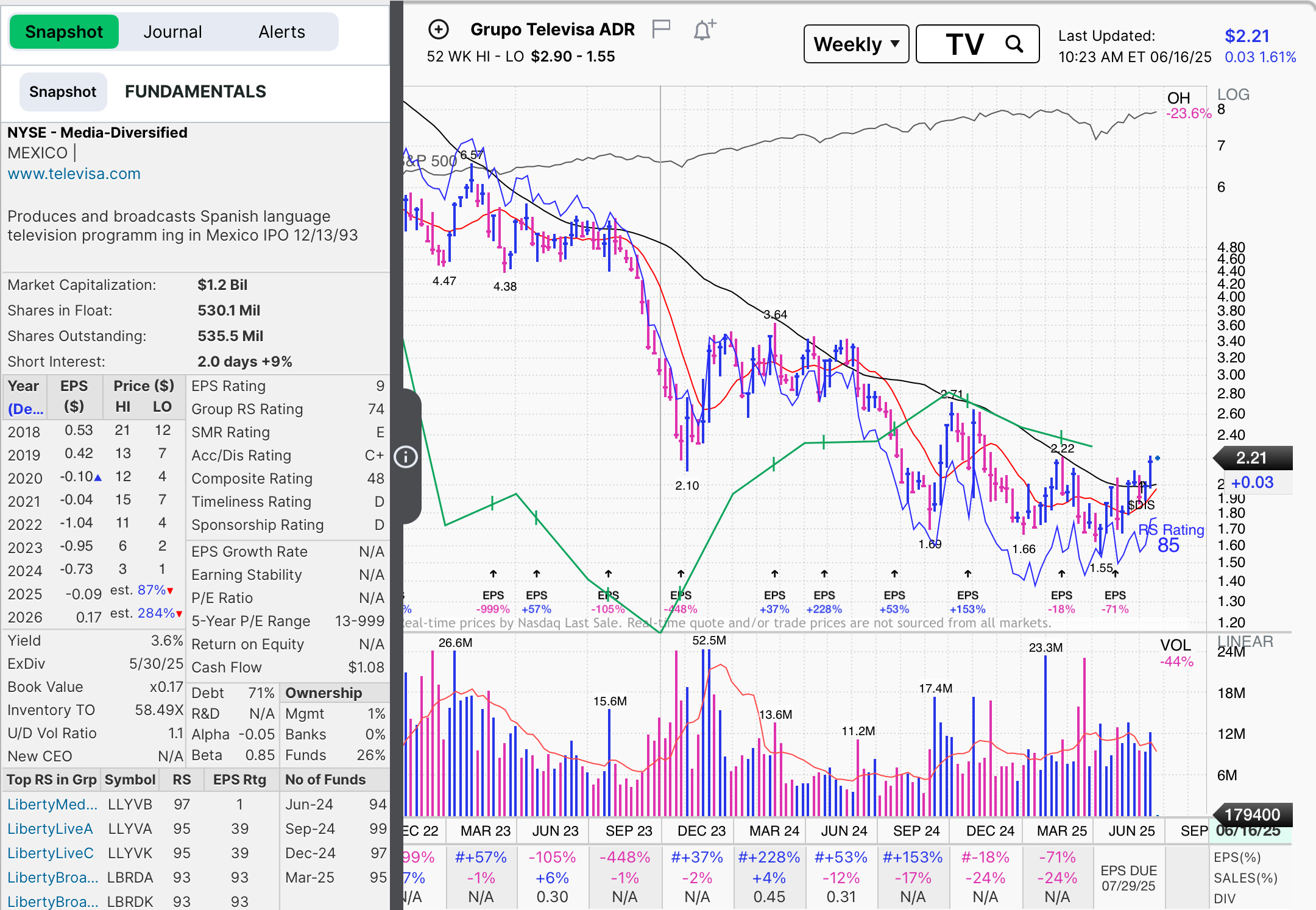Viewport: 1316px width, 910px height.
Task: Click the Funds 26% ownership row
Action: (335, 755)
